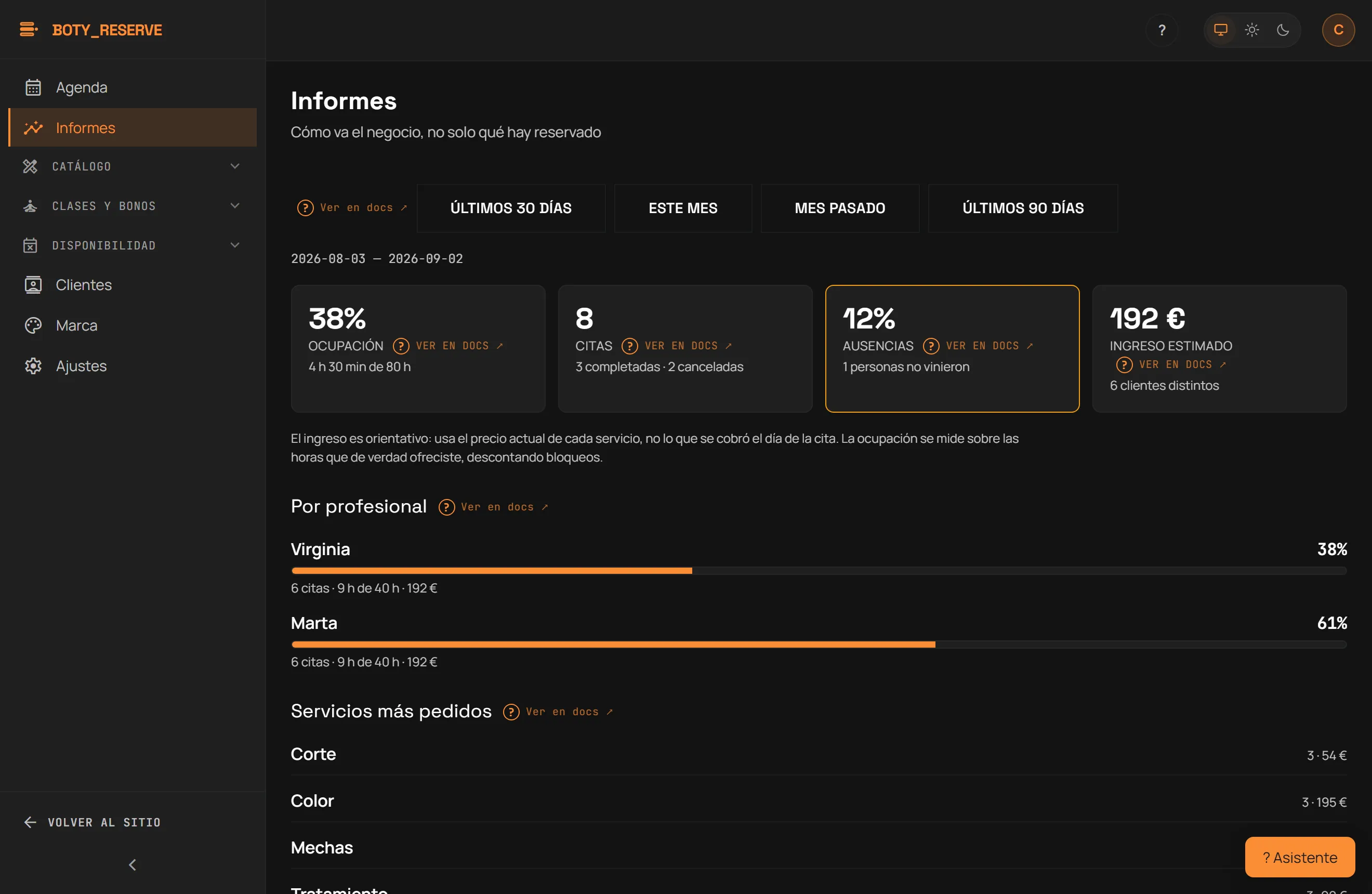Open Ajustes gear icon
The width and height of the screenshot is (1372, 894).
[x=33, y=366]
